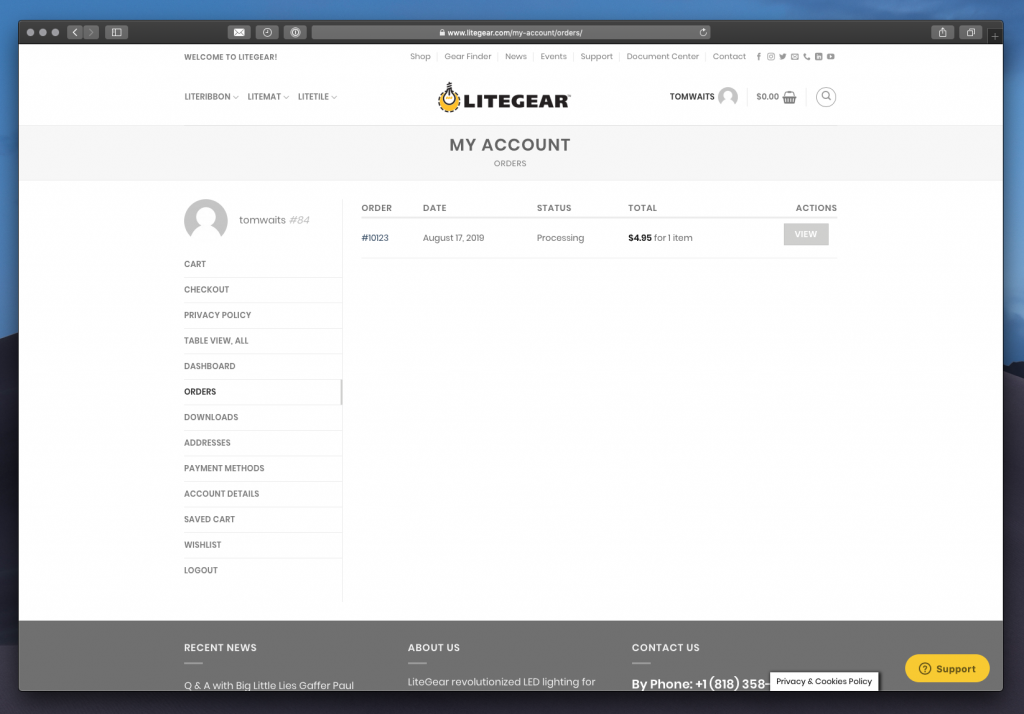Select DOWNLOADS in account sidebar
The height and width of the screenshot is (714, 1024).
[262, 417]
